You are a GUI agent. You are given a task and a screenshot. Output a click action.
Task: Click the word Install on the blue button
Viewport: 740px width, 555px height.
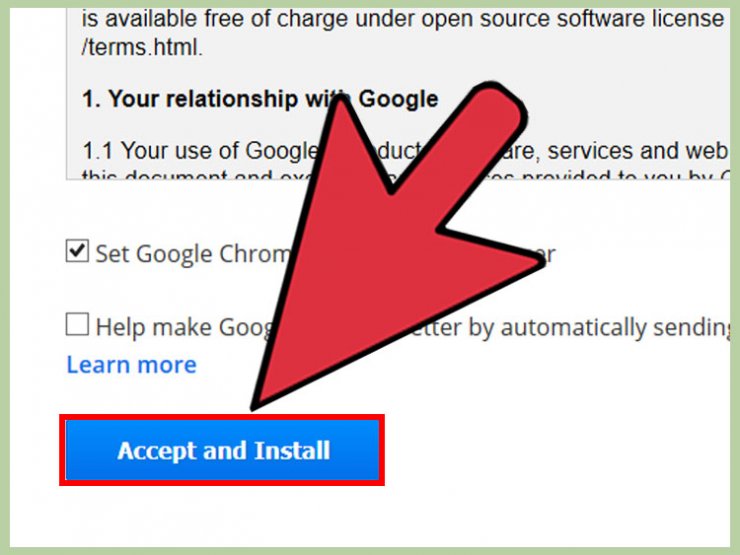[292, 450]
